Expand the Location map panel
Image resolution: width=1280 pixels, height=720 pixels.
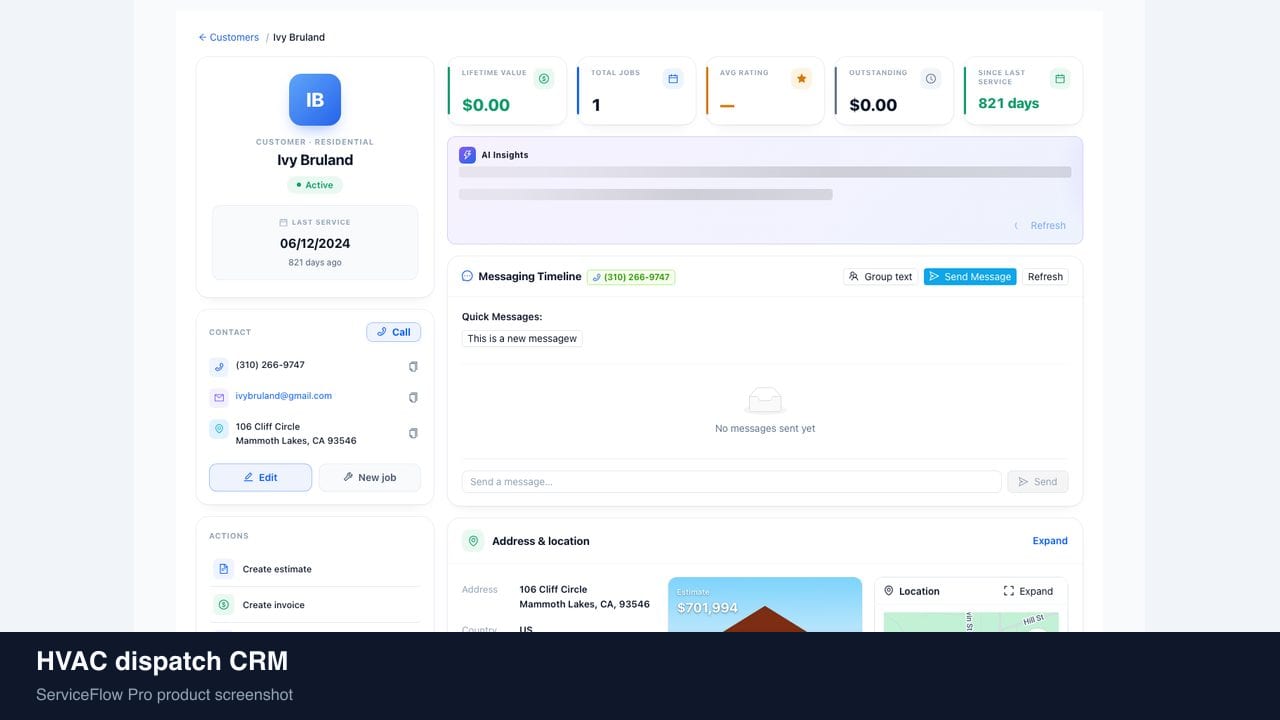coord(1028,591)
